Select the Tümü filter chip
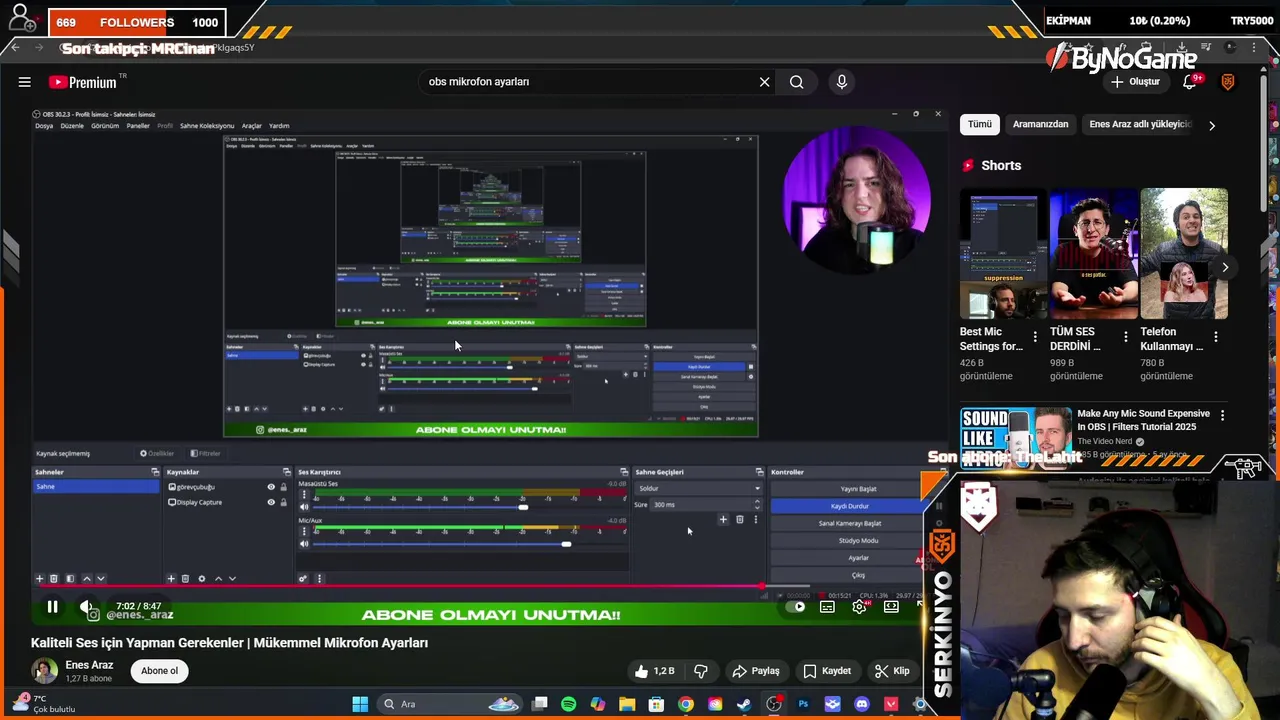 (979, 124)
